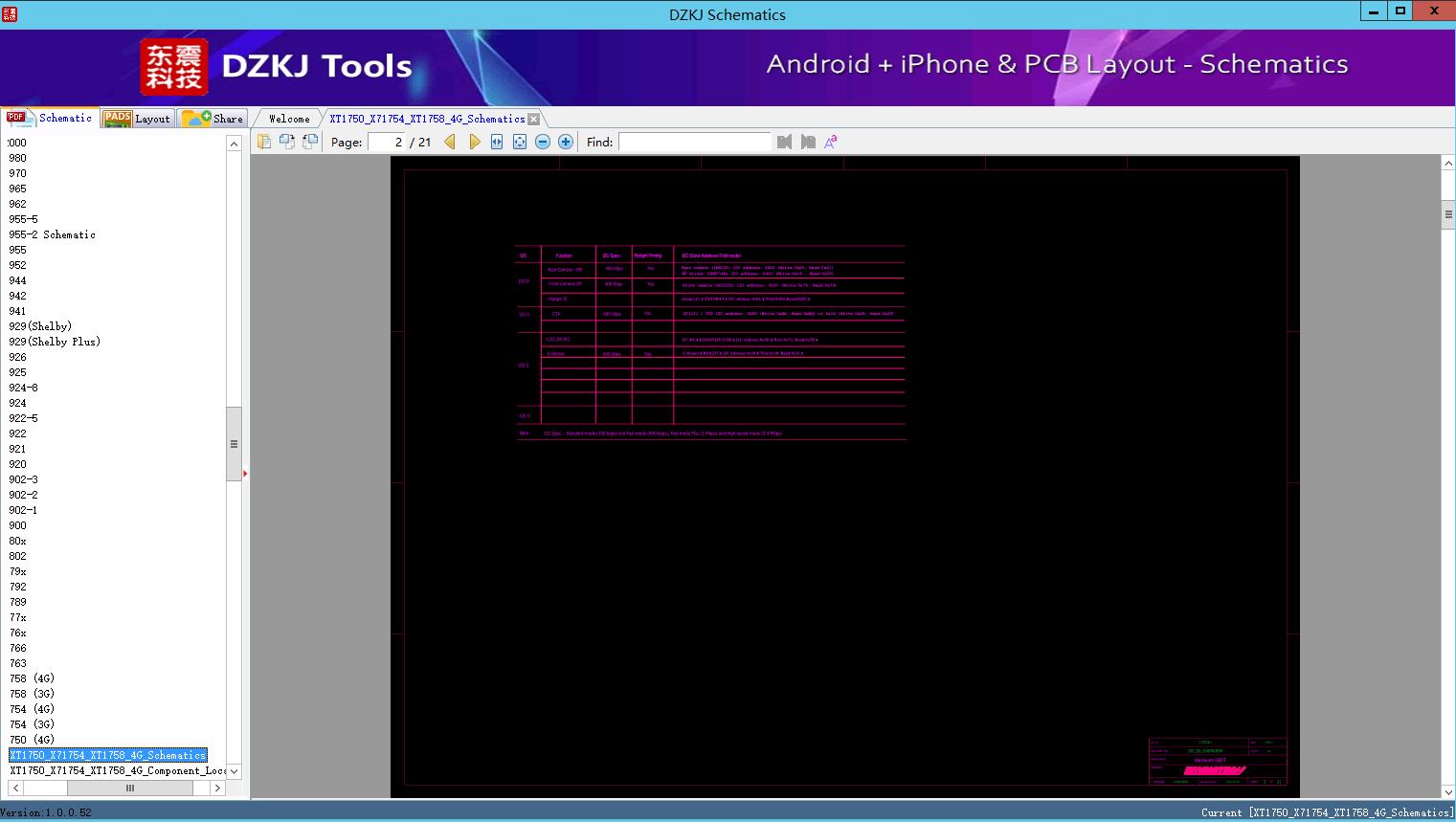Viewport: 1456px width, 822px height.
Task: Select the 758 (3G) entry
Action: point(32,694)
